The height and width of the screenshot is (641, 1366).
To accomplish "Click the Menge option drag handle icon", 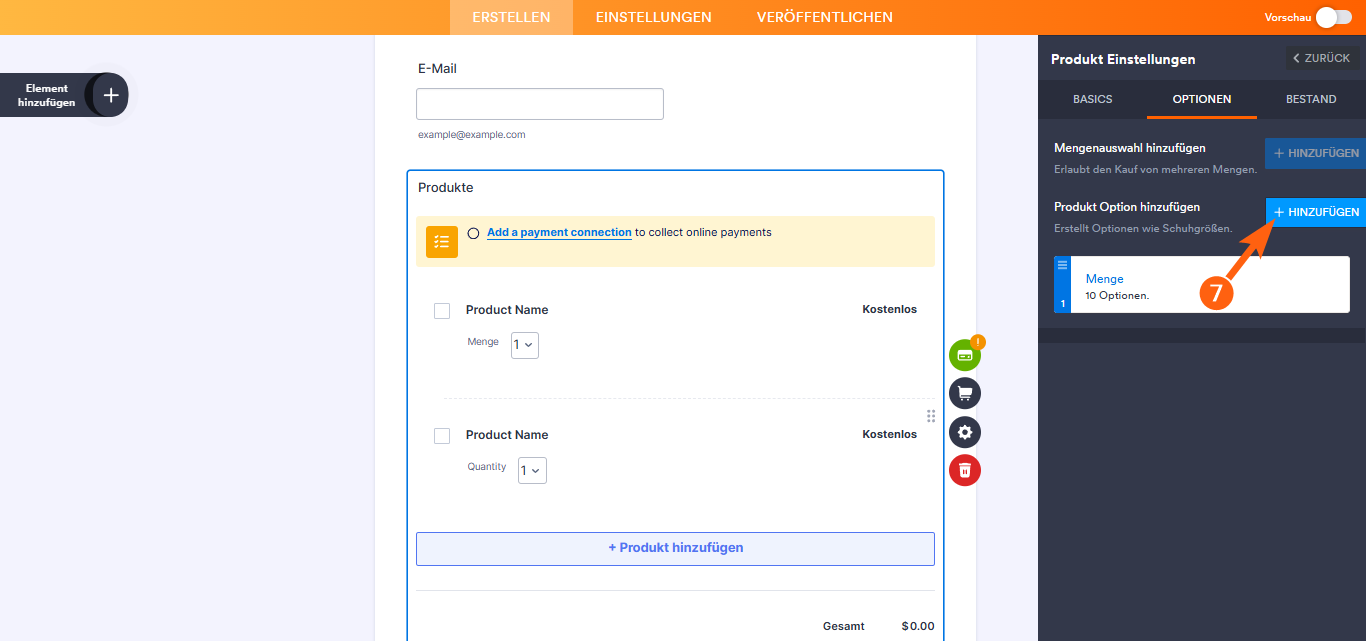I will (1062, 264).
